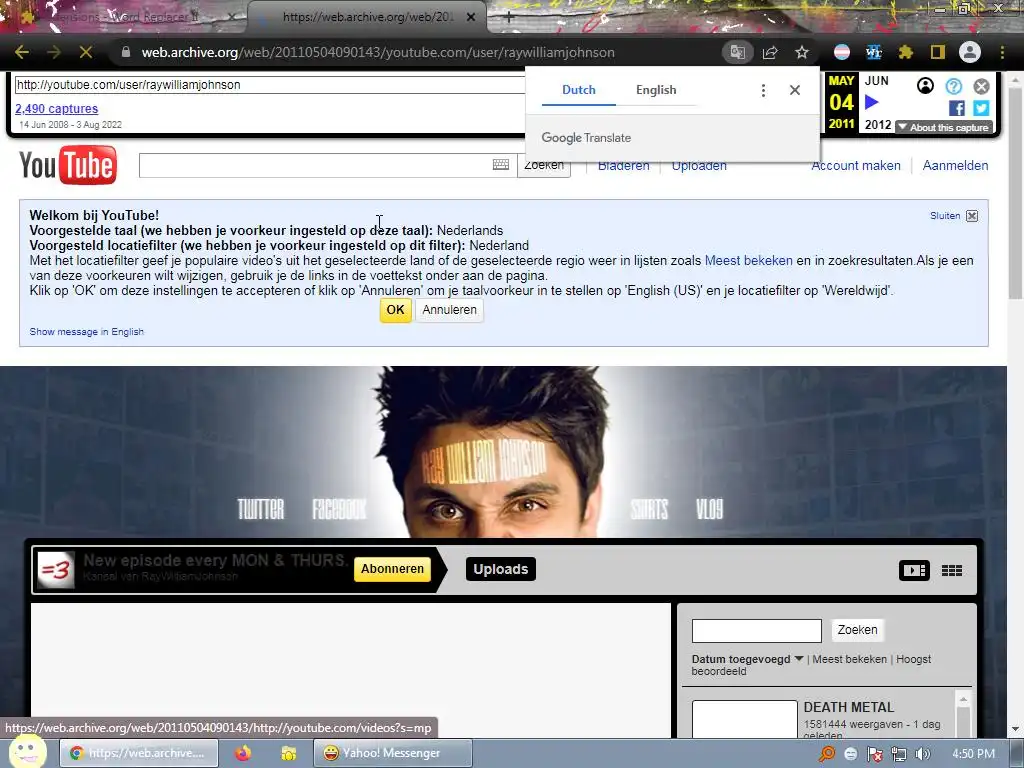1024x768 pixels.
Task: Open the Account maken link
Action: 856,166
